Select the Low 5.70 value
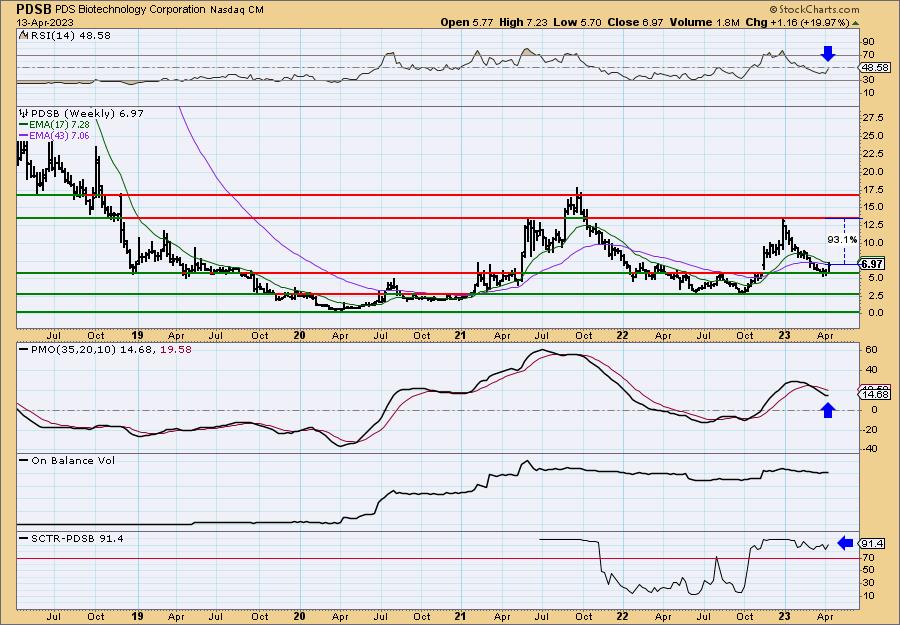The height and width of the screenshot is (625, 900). pyautogui.click(x=576, y=22)
